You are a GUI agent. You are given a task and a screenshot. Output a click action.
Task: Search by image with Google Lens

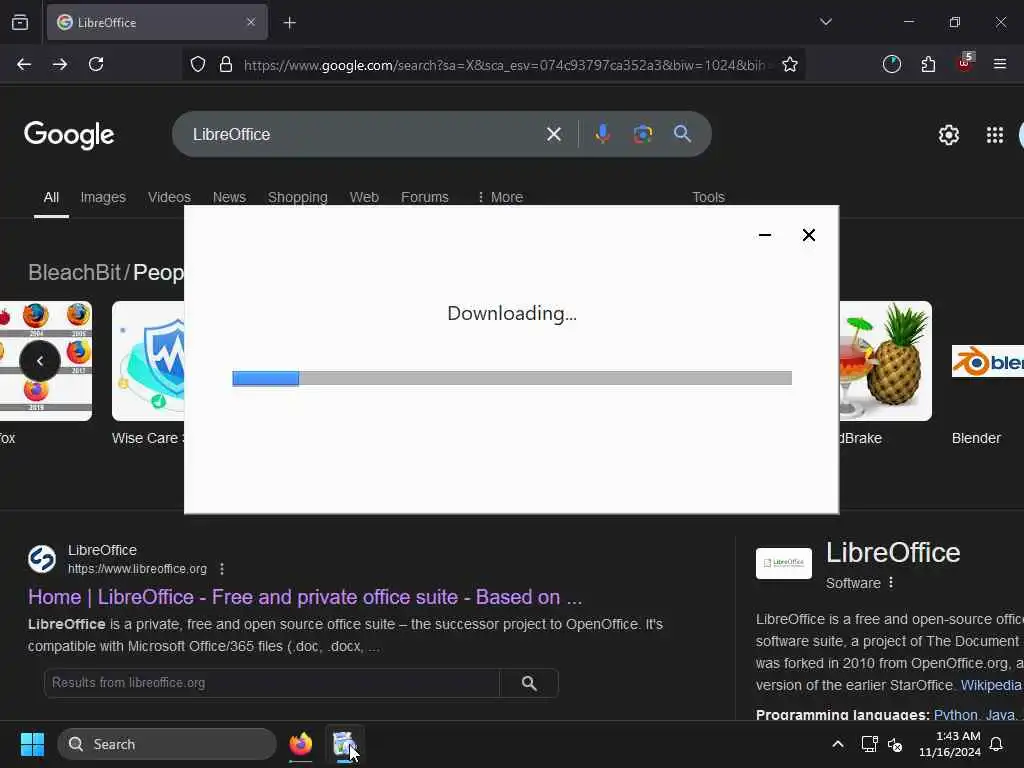tap(643, 134)
